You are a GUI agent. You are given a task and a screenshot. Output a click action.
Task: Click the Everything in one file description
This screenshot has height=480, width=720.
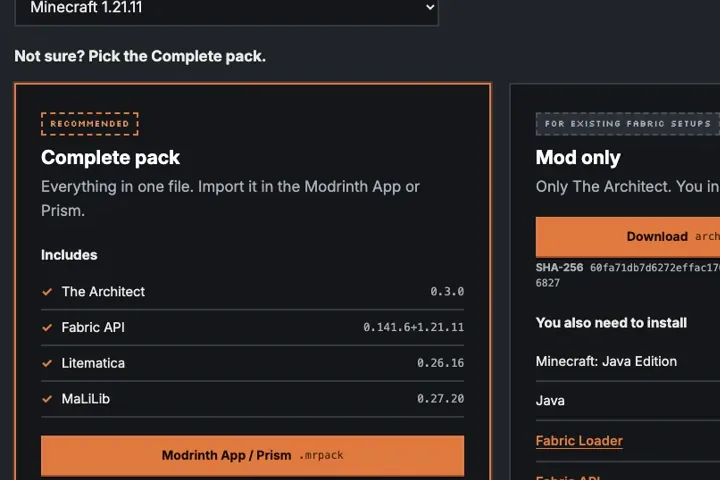[x=230, y=198]
